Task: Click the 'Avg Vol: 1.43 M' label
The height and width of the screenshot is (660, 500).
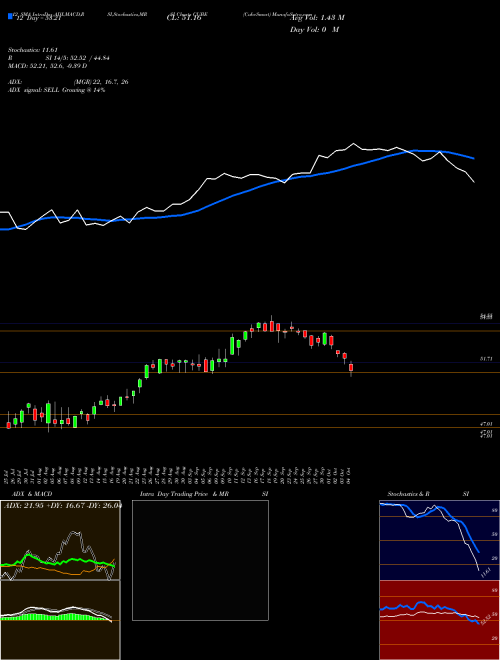Action: [x=317, y=18]
